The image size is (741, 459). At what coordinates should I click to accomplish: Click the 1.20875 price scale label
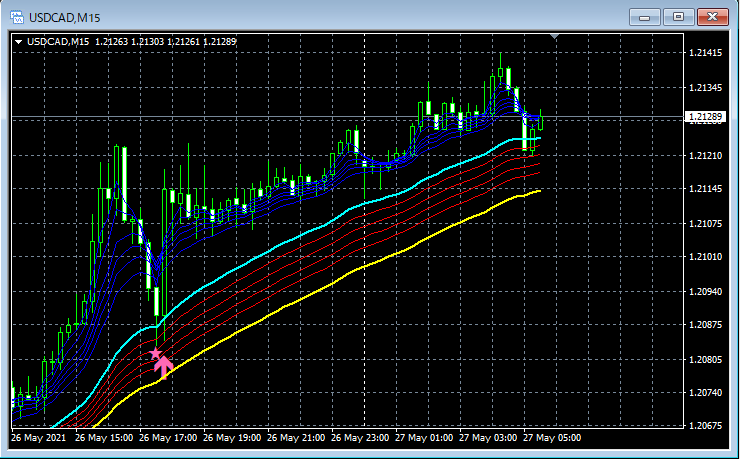(x=706, y=325)
